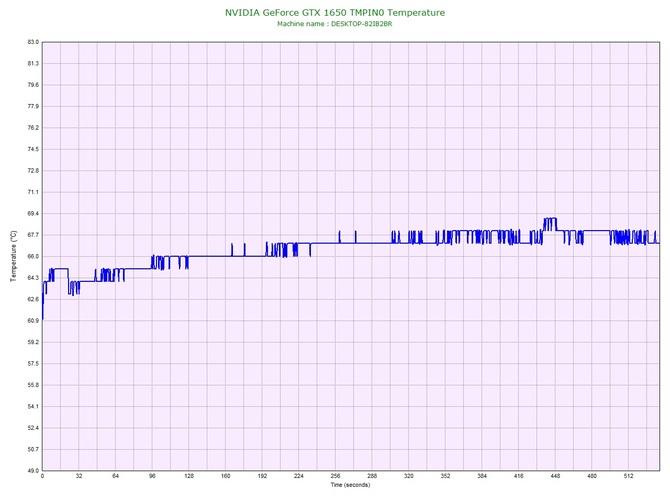Click the 60.9 temperature axis tick label

pos(33,320)
